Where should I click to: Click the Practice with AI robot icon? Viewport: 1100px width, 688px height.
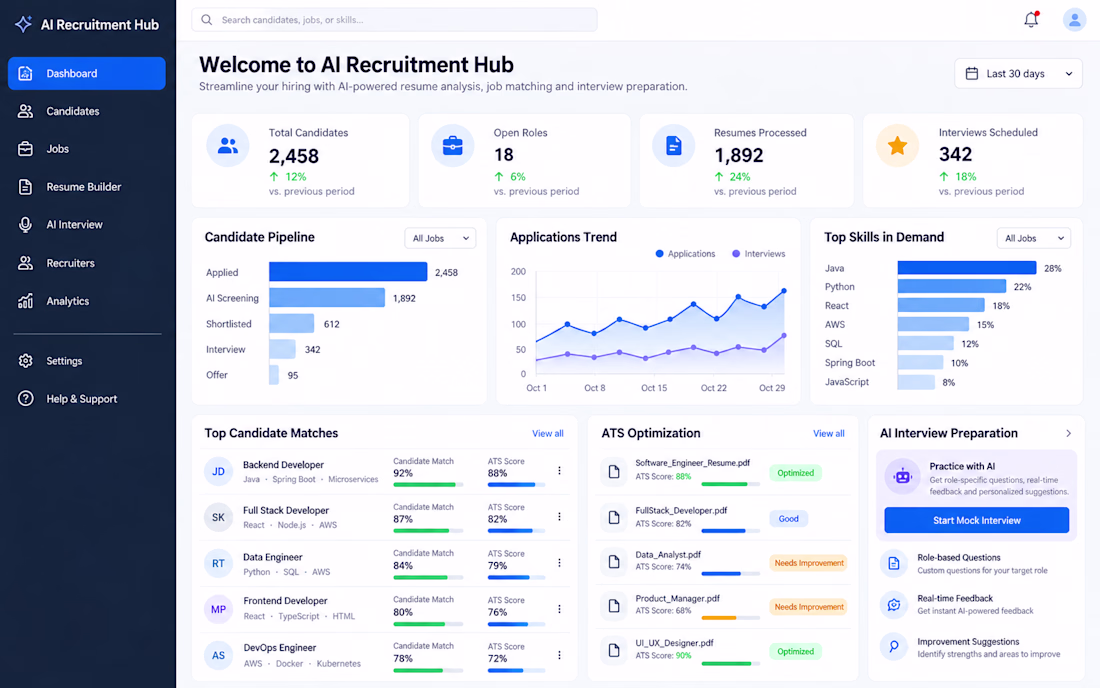tap(902, 477)
